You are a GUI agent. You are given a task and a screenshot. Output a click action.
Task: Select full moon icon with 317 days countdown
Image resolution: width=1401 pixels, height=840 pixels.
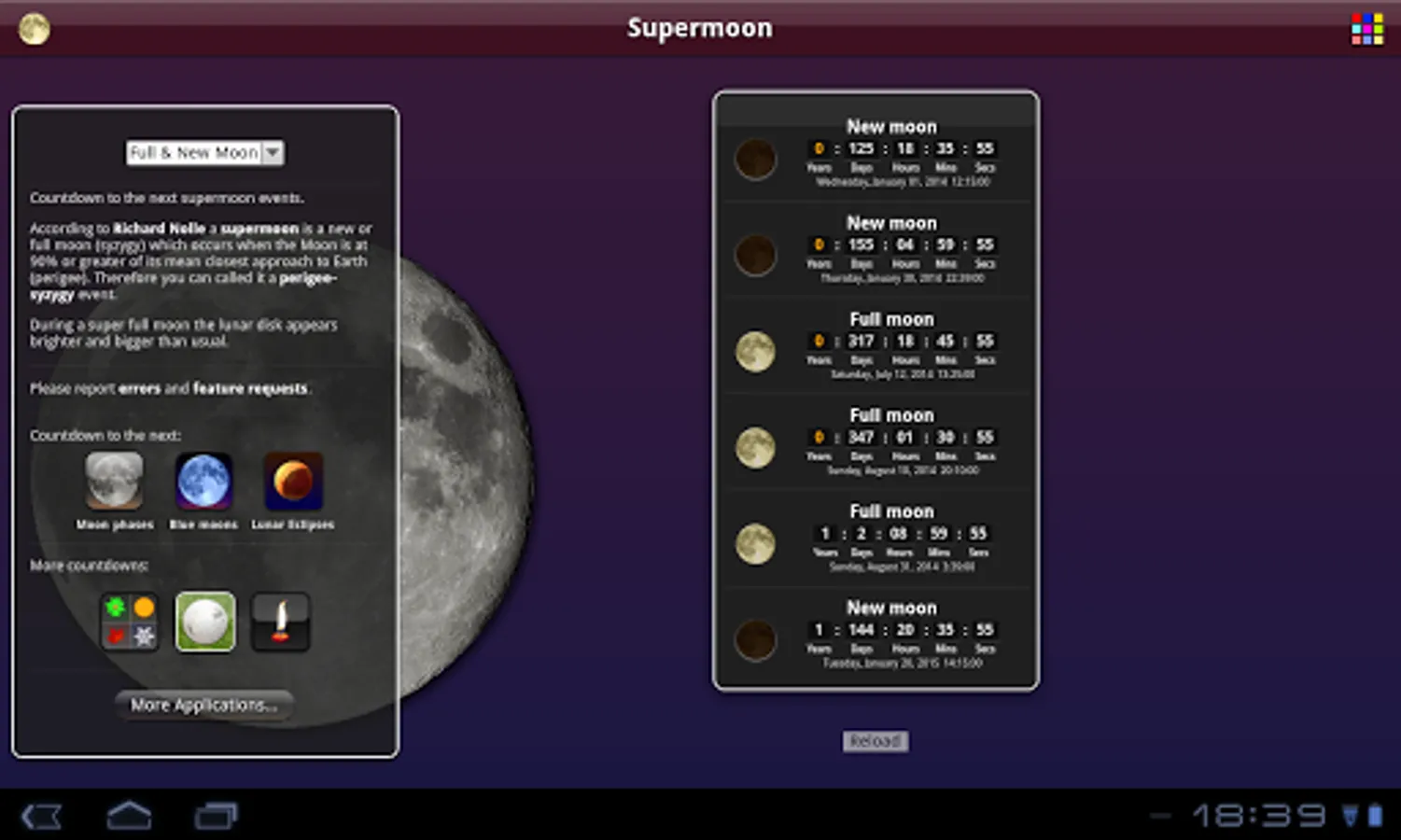[x=755, y=352]
